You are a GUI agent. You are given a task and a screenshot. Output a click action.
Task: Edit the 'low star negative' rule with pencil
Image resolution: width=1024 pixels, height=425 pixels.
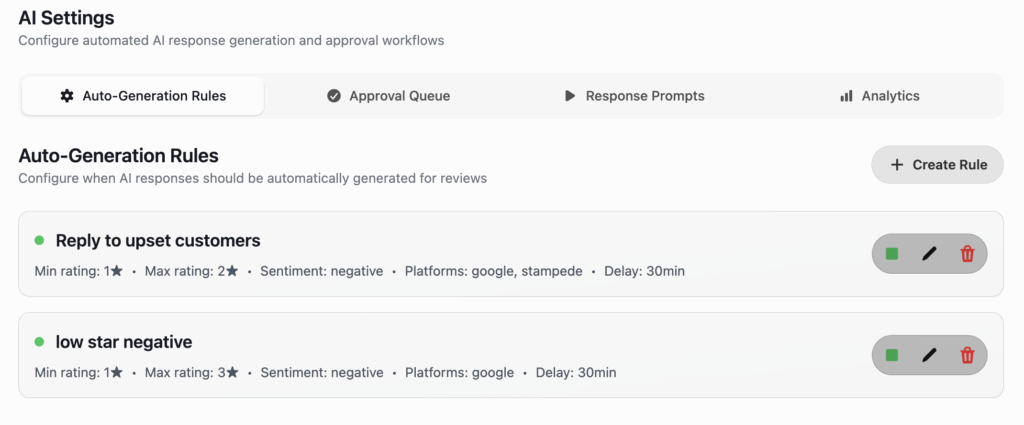tap(929, 355)
